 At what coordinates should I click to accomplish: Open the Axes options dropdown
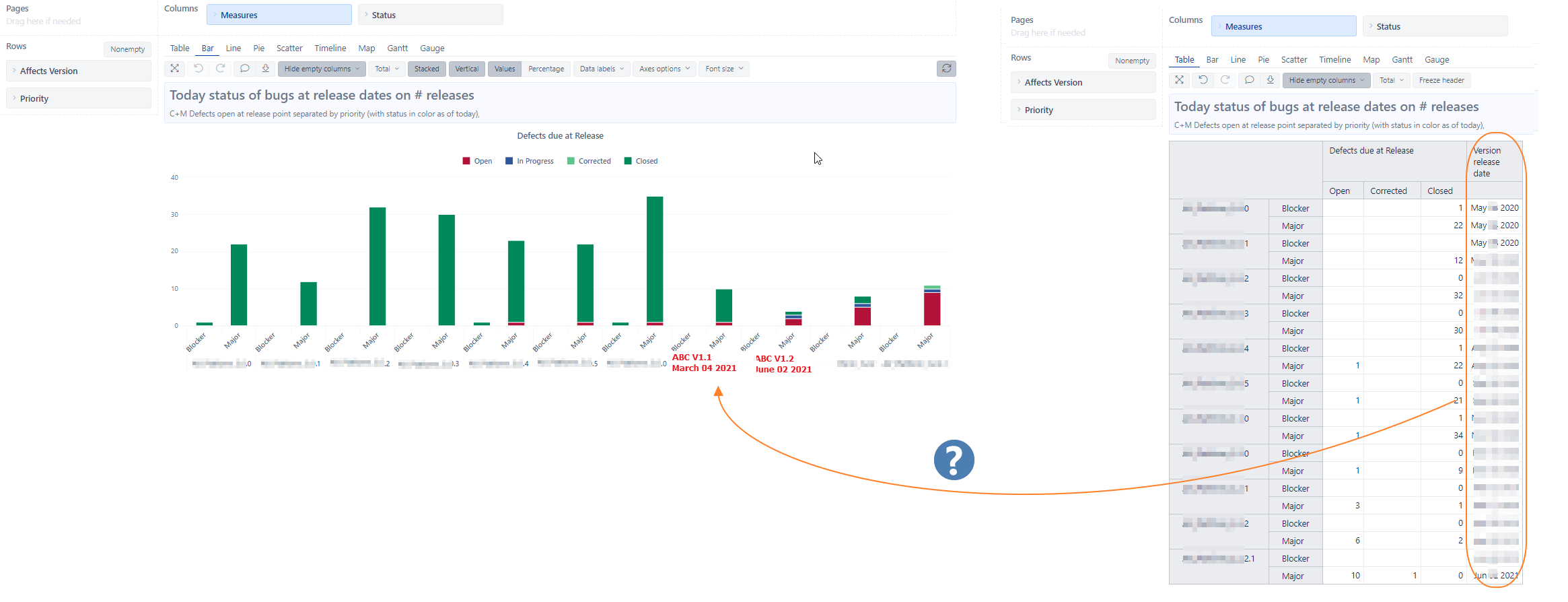point(664,69)
